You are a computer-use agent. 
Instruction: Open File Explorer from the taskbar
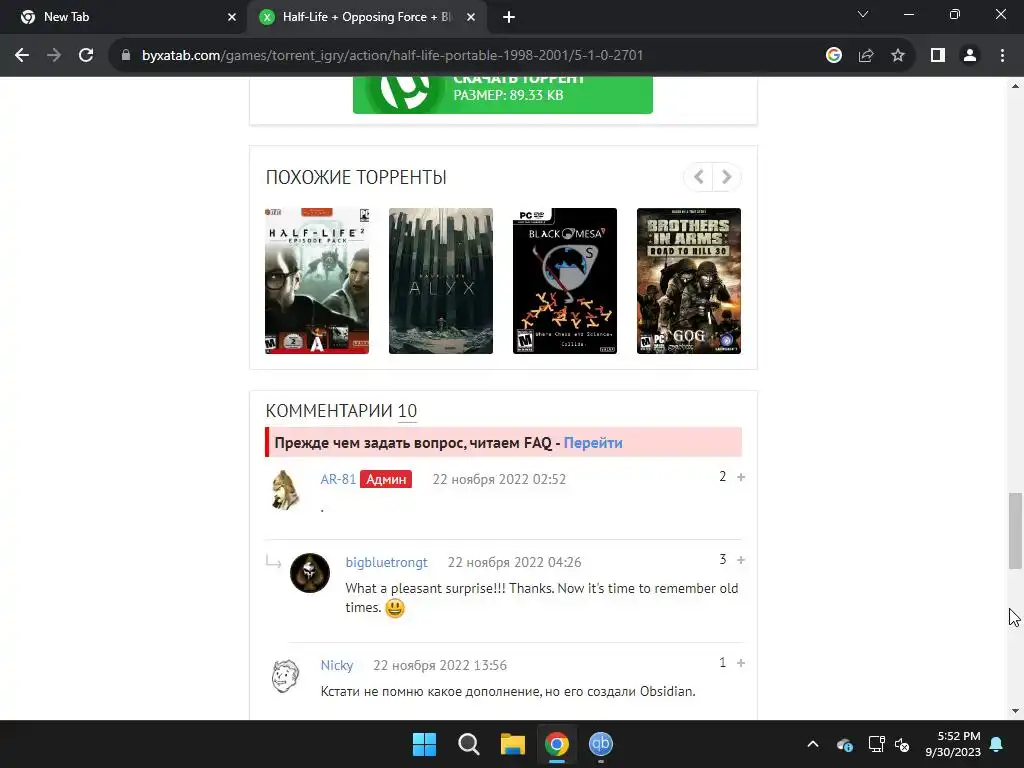[x=513, y=744]
